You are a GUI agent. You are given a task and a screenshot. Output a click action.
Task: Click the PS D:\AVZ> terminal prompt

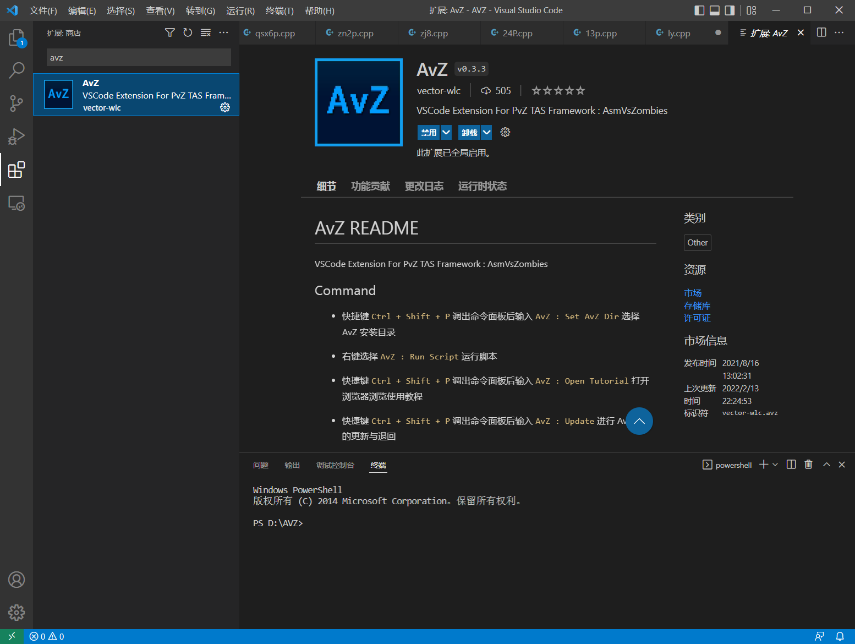pos(278,523)
